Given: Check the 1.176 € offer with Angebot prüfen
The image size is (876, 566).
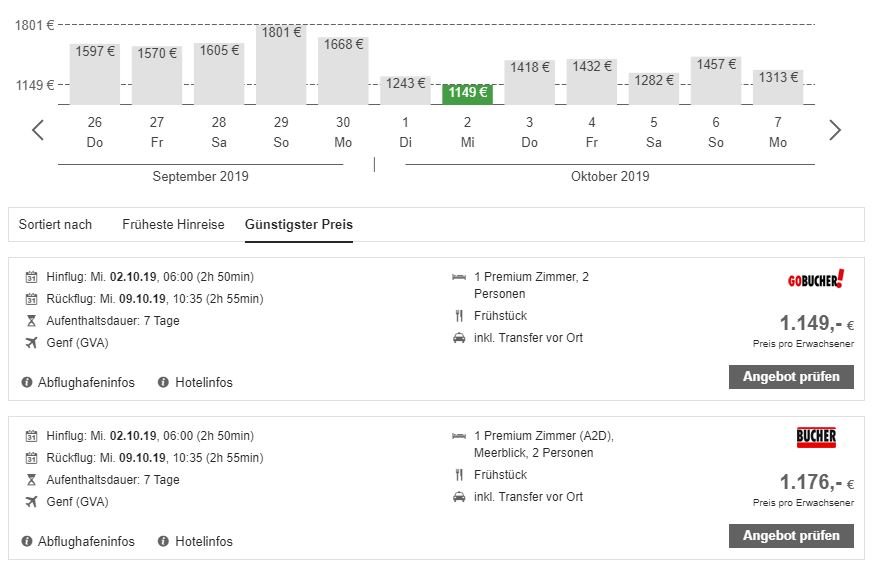Looking at the screenshot, I should (791, 536).
